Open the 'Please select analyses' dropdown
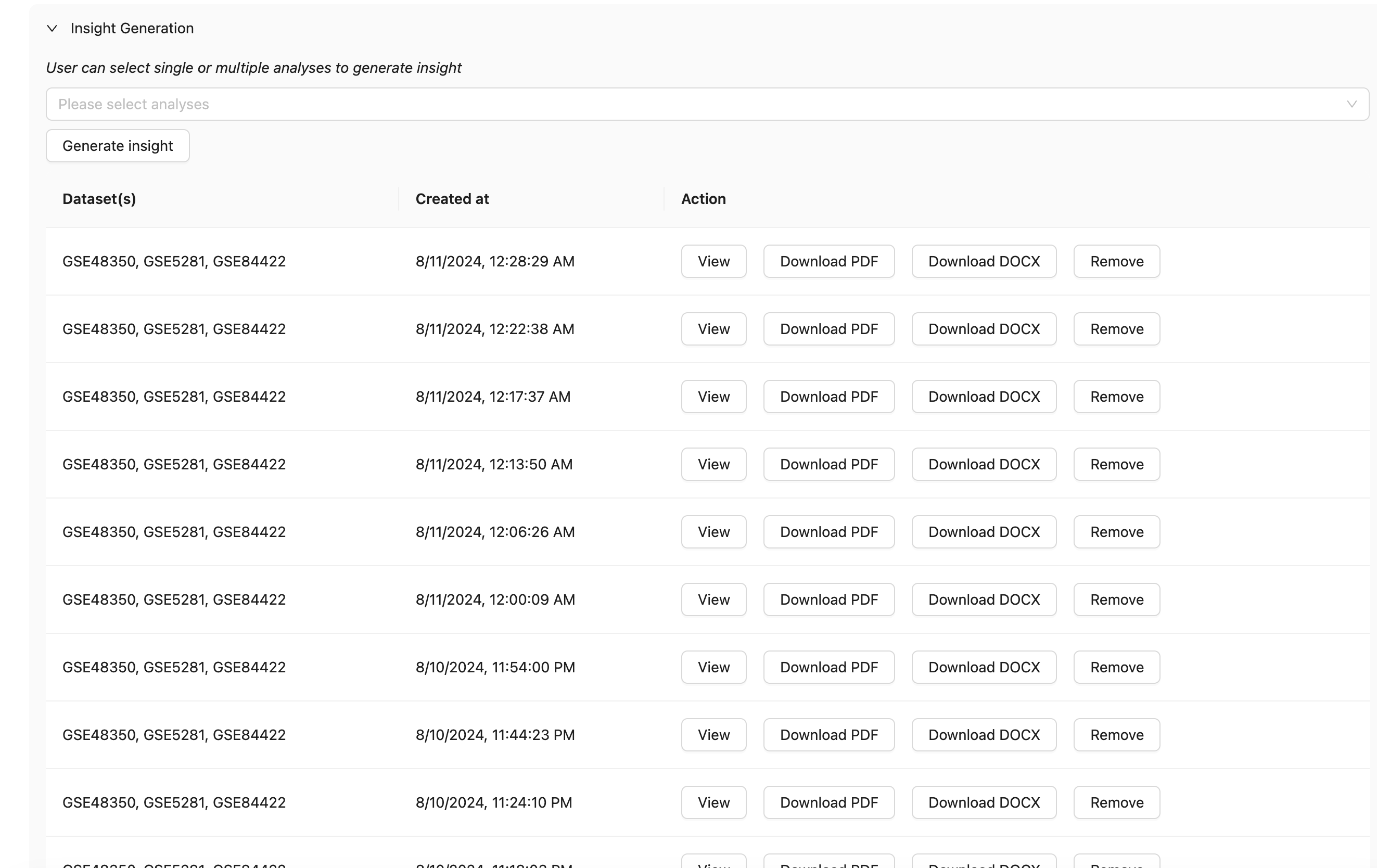 (686, 104)
